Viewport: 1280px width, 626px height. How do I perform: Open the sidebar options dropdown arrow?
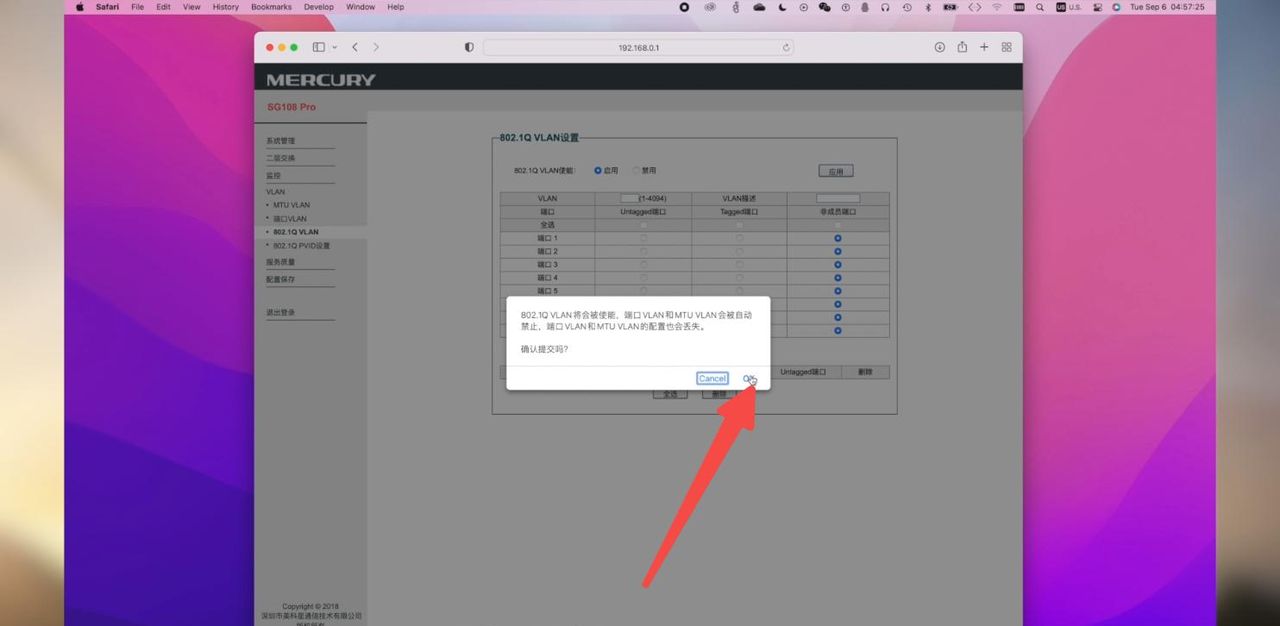coord(334,47)
